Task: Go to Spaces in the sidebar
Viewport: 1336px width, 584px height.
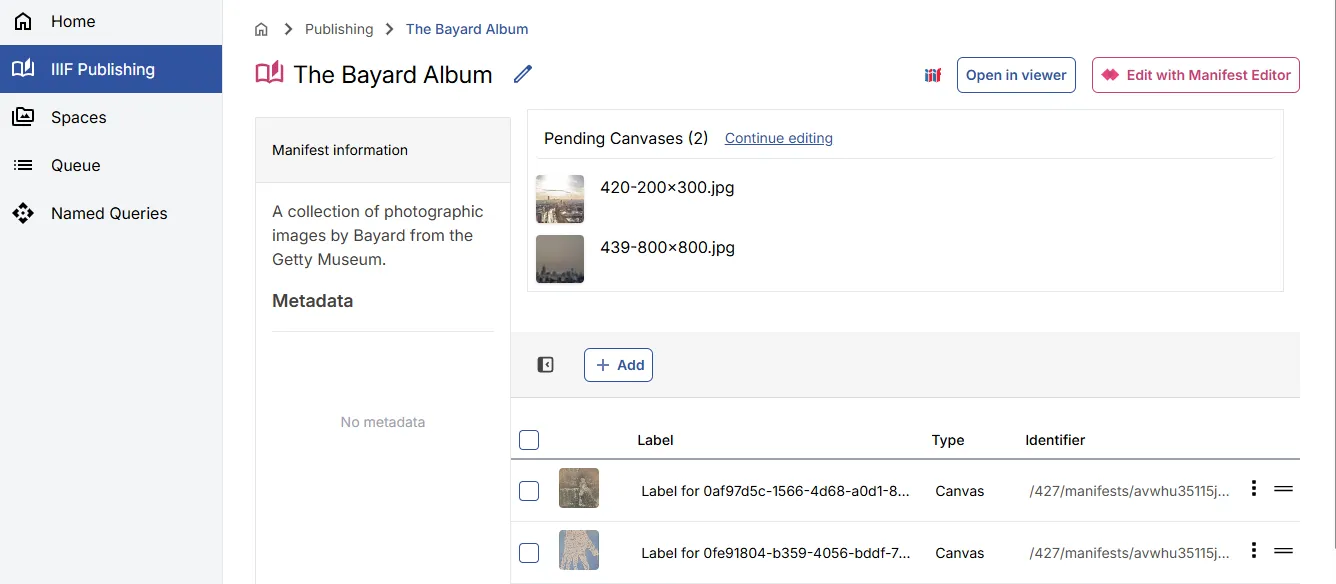Action: click(x=78, y=117)
